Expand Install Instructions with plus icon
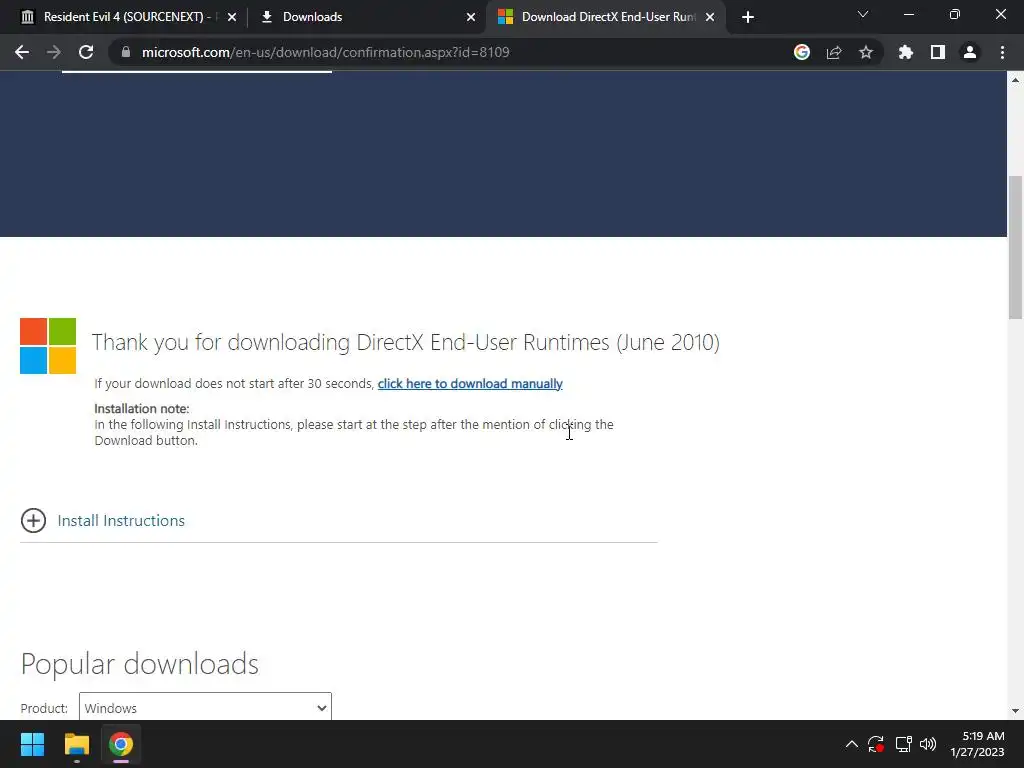The image size is (1024, 768). pyautogui.click(x=33, y=520)
